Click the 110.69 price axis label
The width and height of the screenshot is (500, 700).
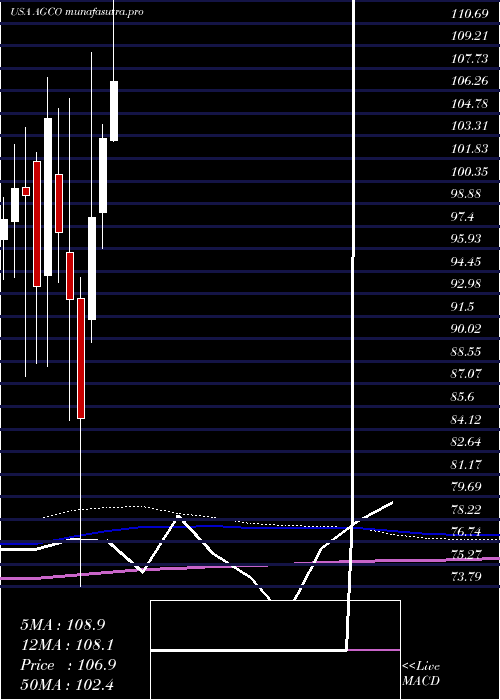click(x=469, y=14)
